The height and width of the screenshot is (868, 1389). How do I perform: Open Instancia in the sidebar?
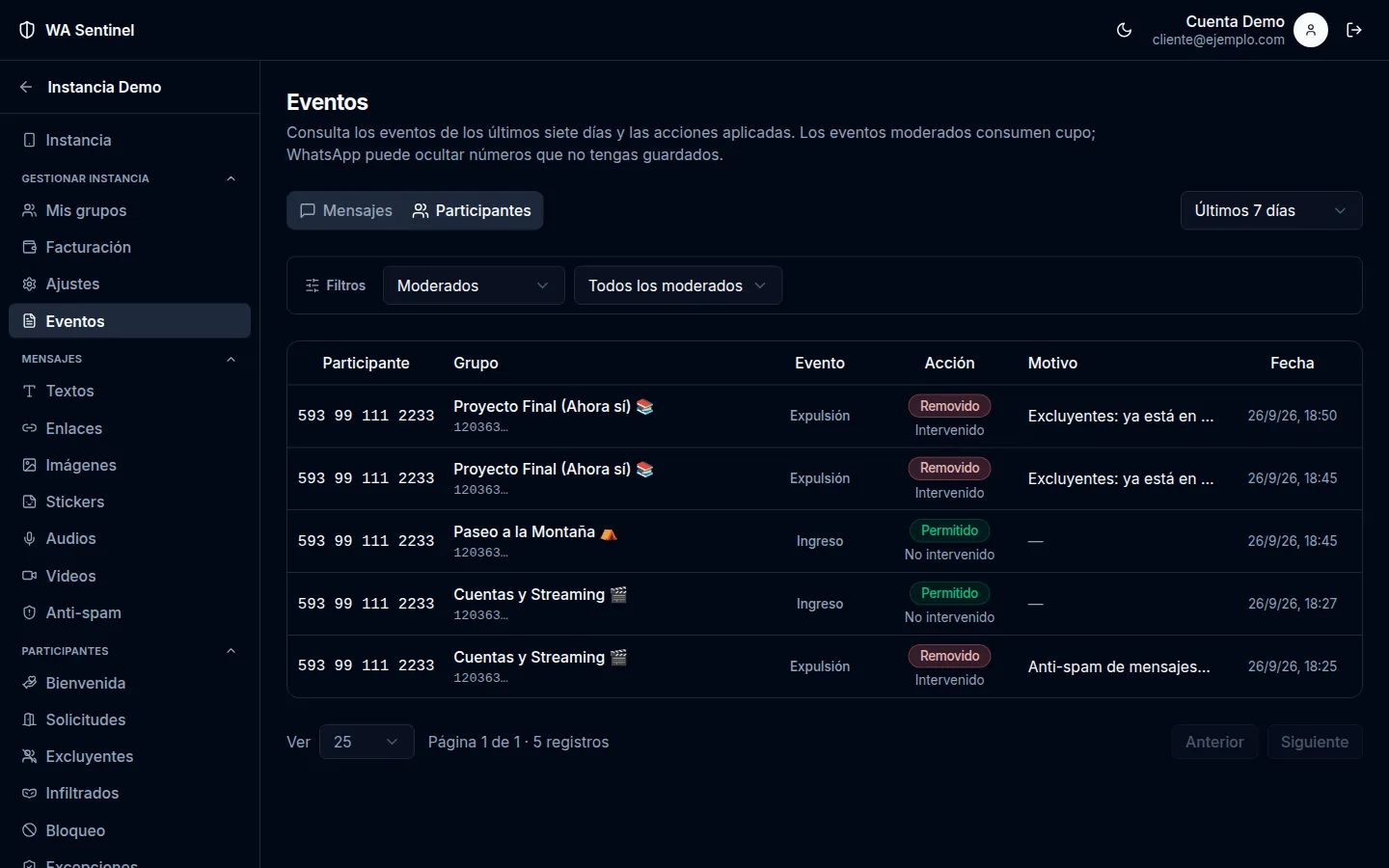[x=129, y=140]
